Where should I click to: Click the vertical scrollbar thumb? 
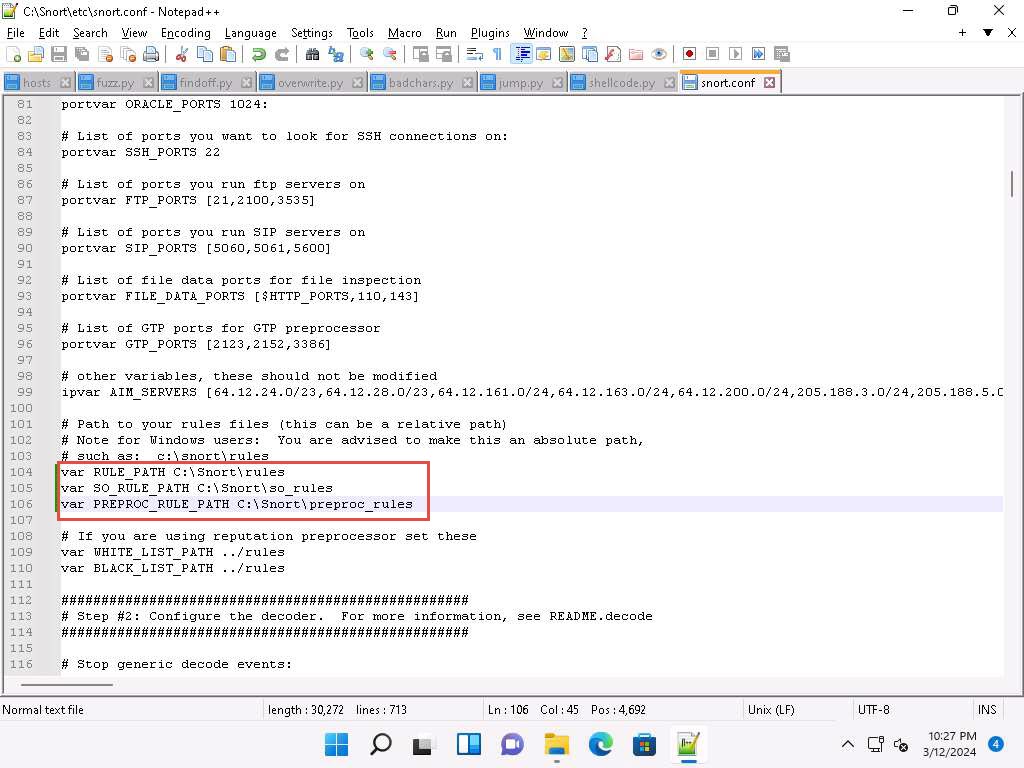tap(1013, 184)
